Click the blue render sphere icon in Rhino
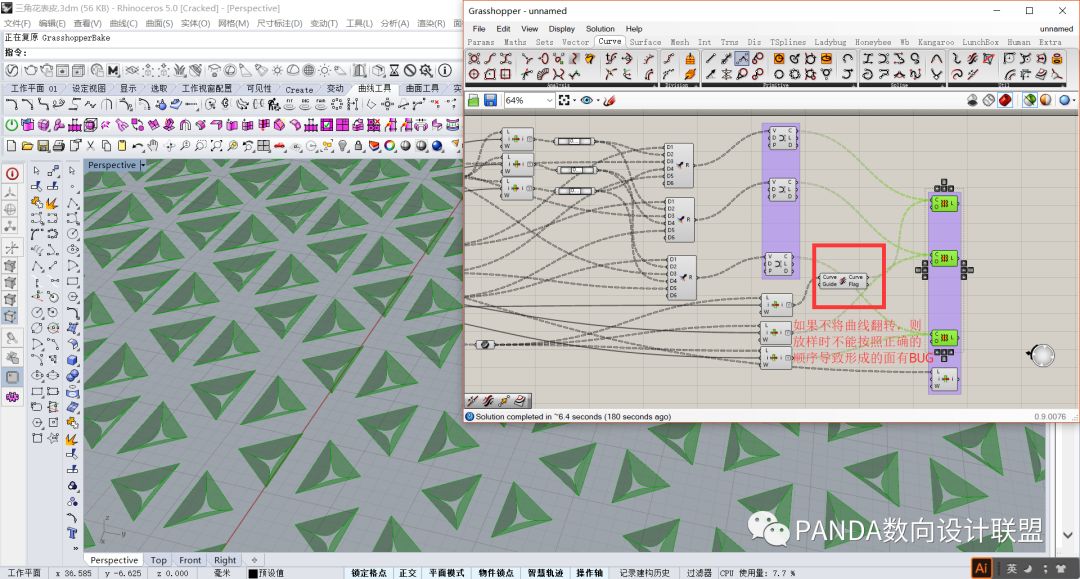 pyautogui.click(x=437, y=146)
